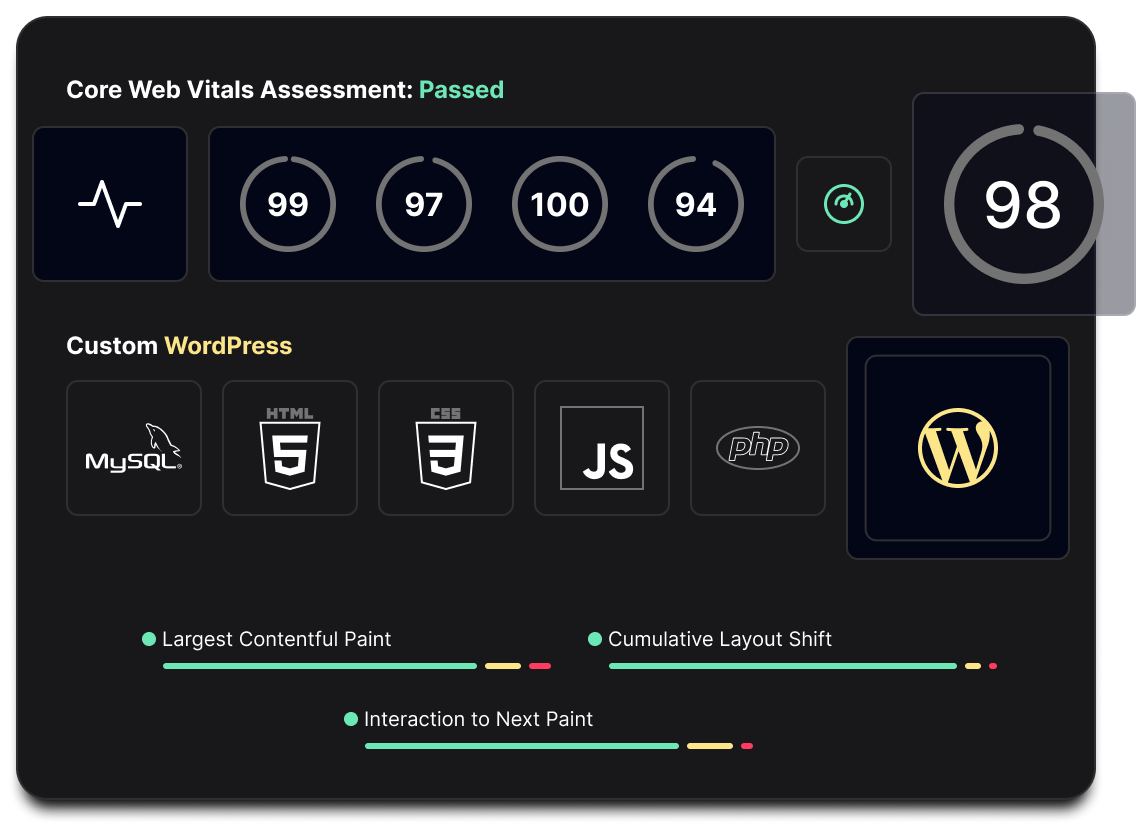
Task: Click the Largest Contentful Paint progress bar
Action: [357, 666]
